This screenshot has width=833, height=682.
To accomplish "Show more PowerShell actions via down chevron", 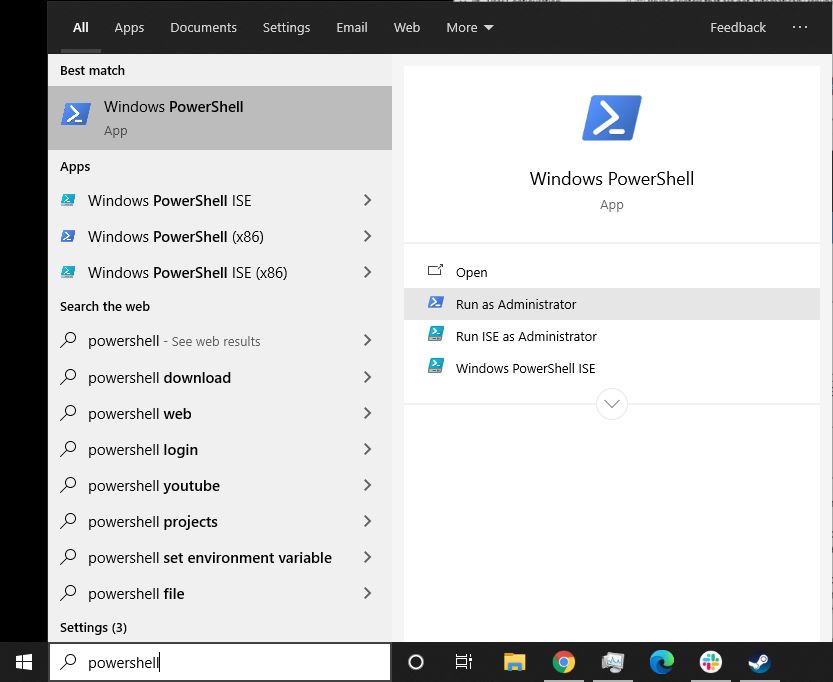I will click(611, 404).
